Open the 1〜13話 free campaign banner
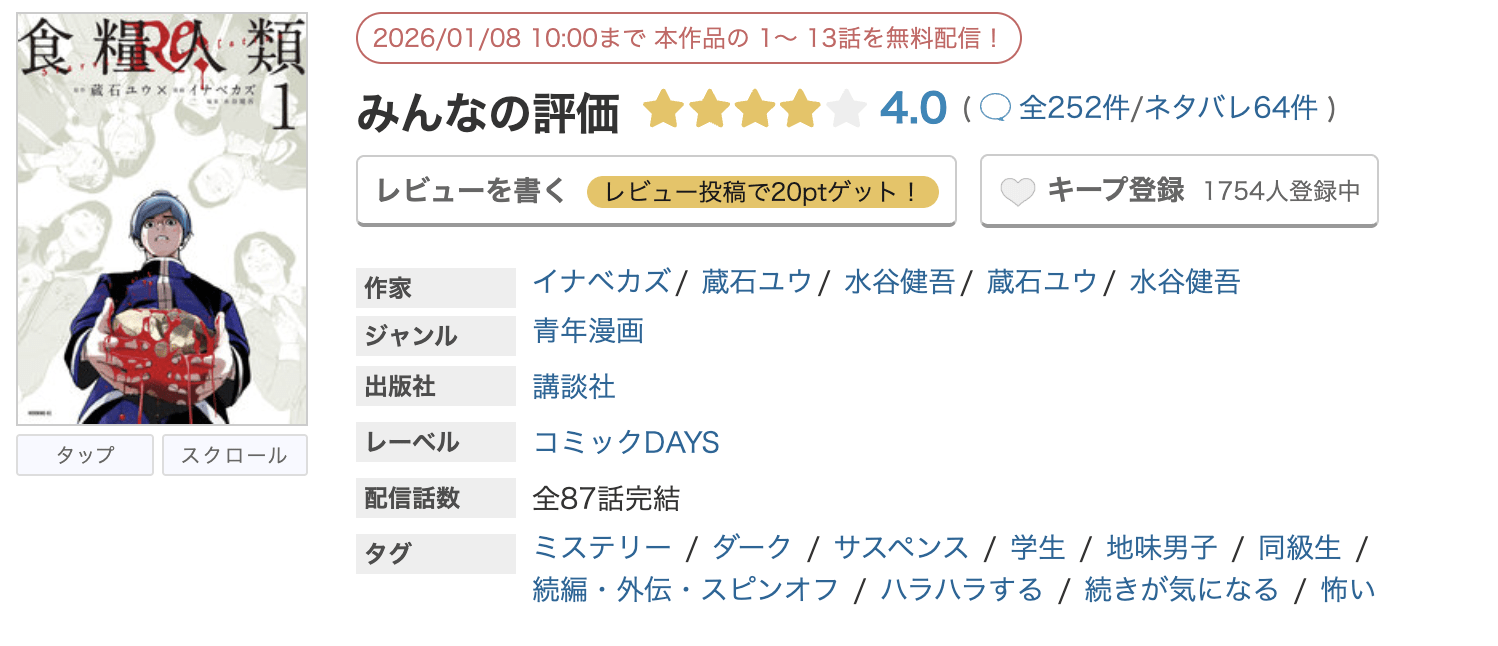The image size is (1498, 646). tap(690, 36)
